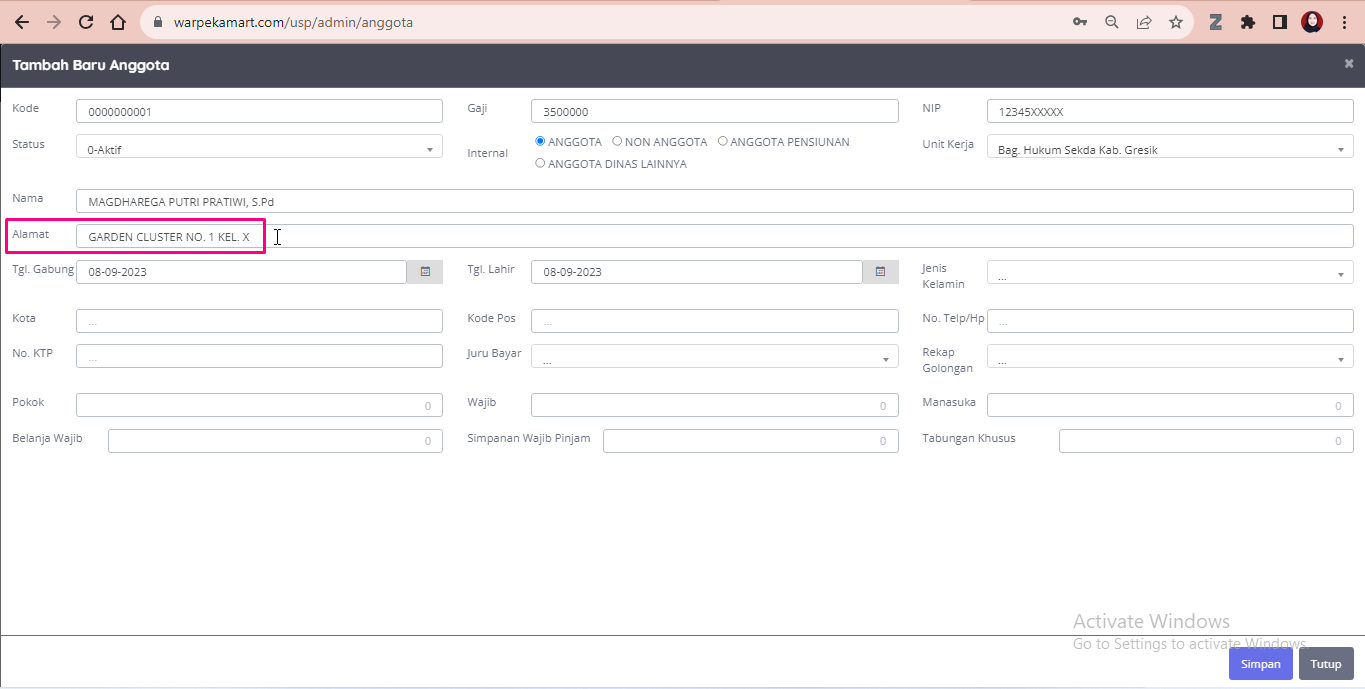Select the ANGGOTA PENSIUNAN radio option

point(723,141)
